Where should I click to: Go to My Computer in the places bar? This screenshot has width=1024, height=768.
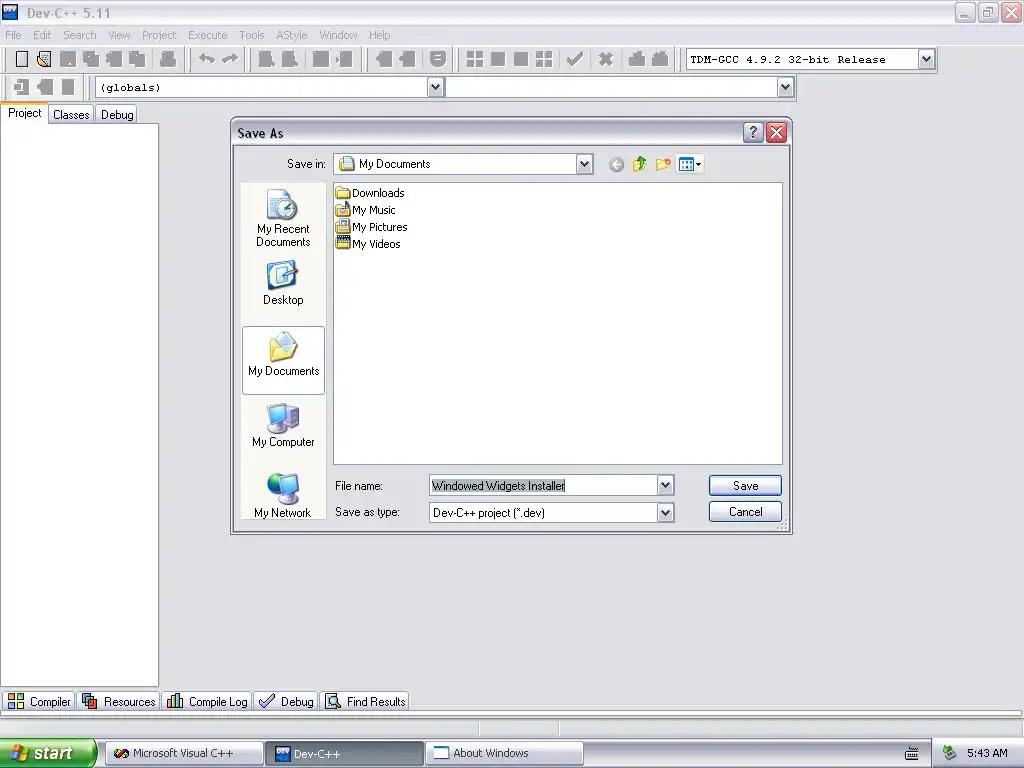283,425
